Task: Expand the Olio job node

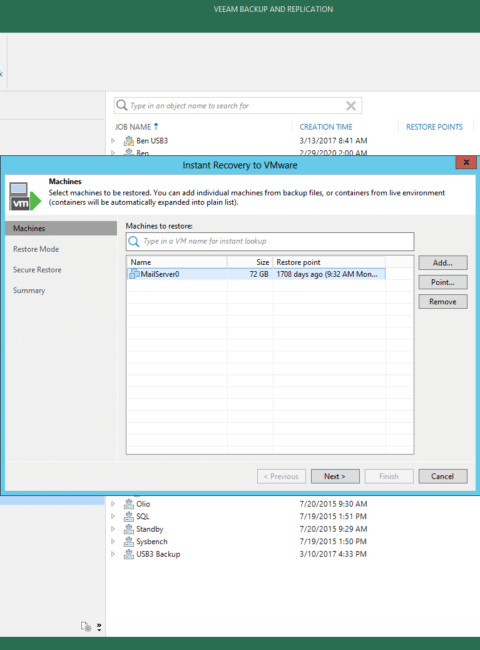Action: pos(113,504)
